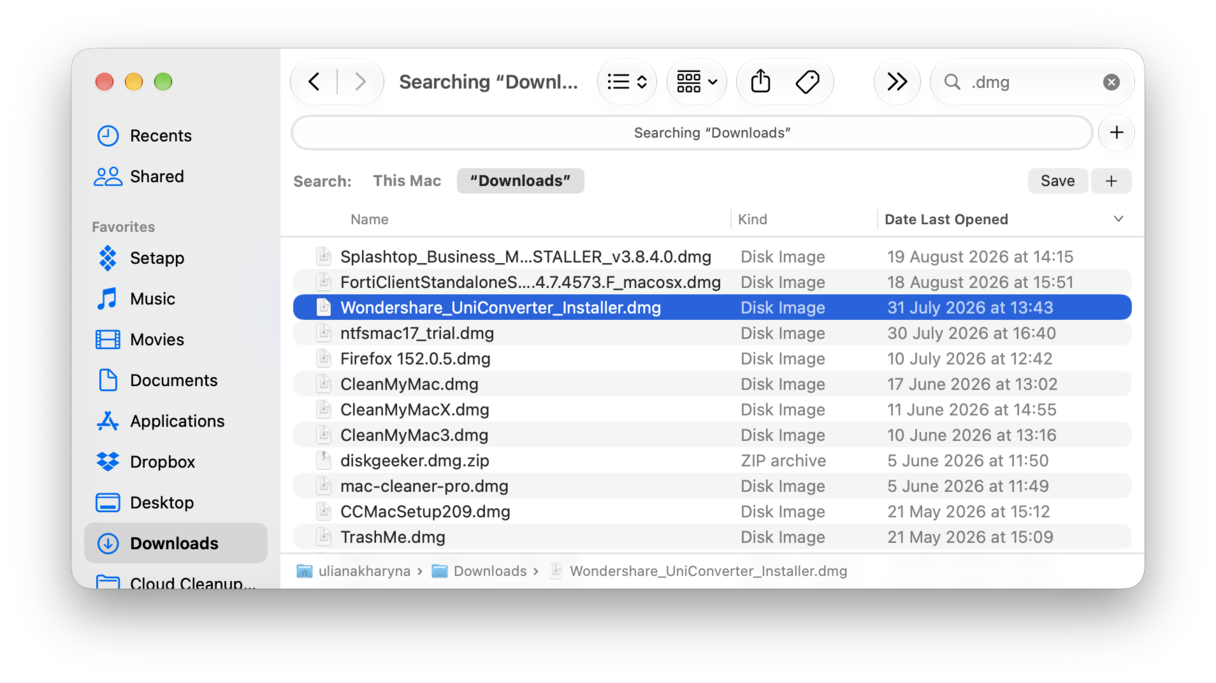The image size is (1216, 683).
Task: Click the magnifying glass search icon
Action: coord(952,82)
